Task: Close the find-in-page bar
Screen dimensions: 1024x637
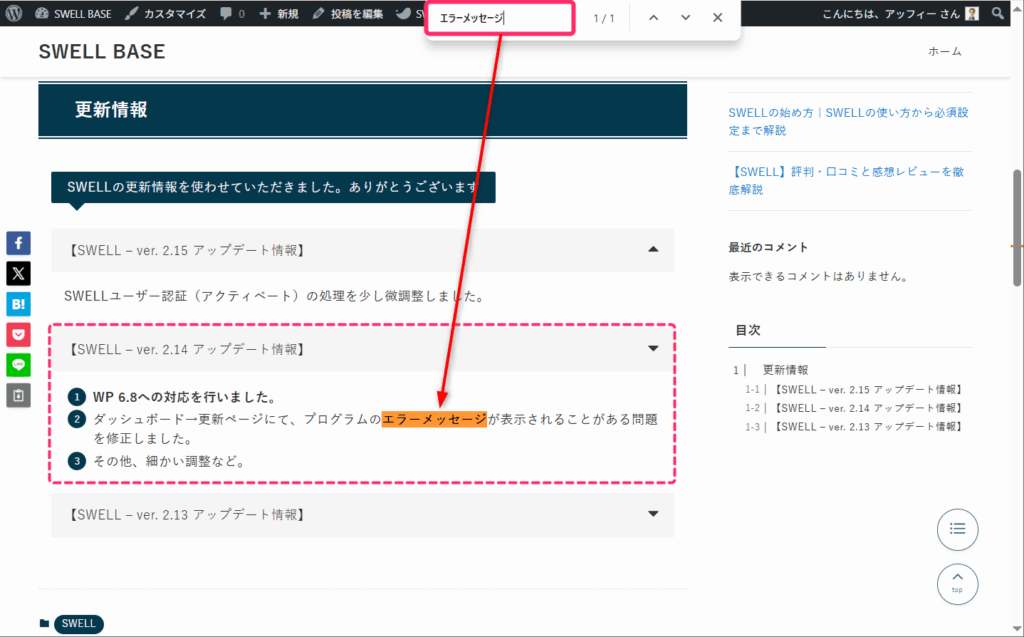Action: point(718,18)
